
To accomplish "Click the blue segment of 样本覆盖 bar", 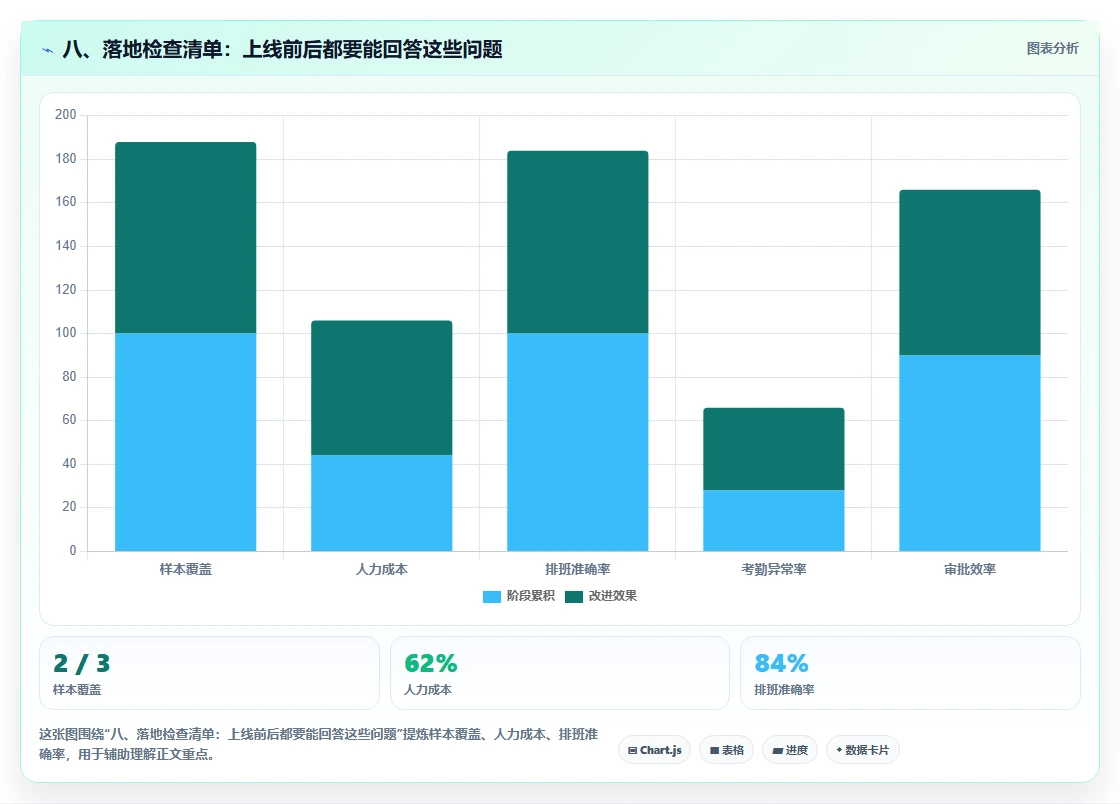I will tap(186, 442).
